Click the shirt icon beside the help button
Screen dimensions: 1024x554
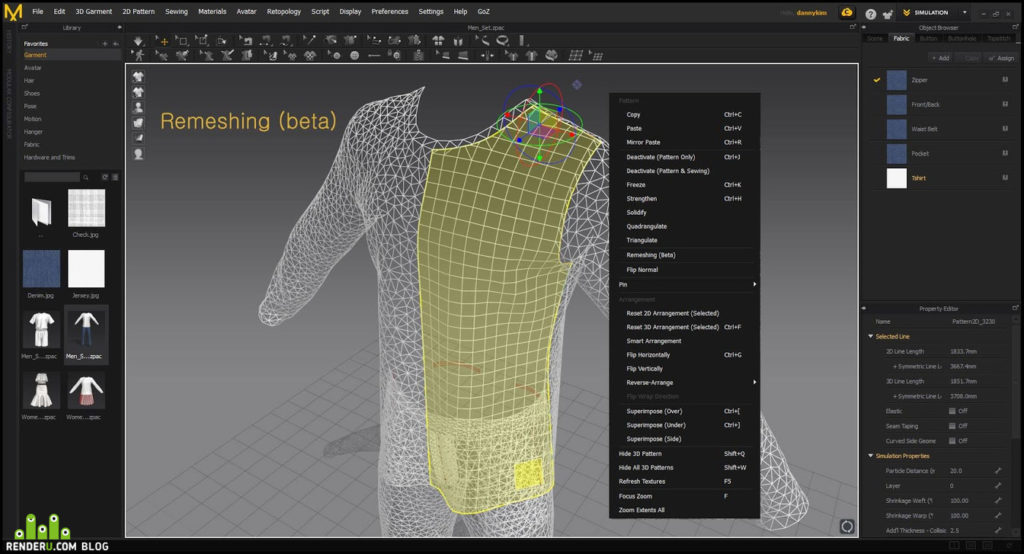(888, 13)
